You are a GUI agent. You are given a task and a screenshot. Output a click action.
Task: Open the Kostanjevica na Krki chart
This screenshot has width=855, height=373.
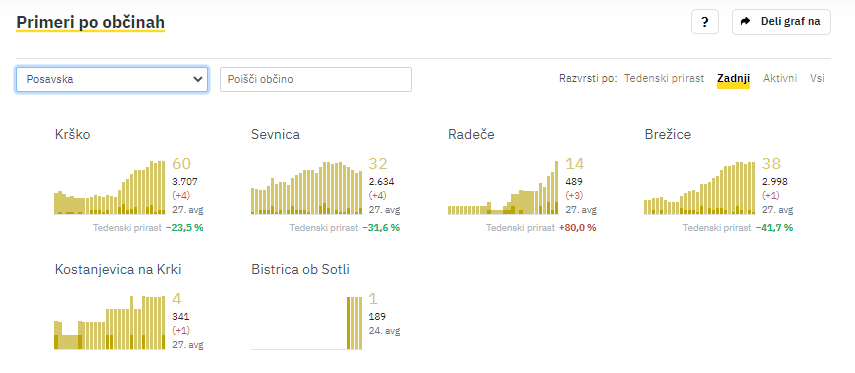coord(110,322)
